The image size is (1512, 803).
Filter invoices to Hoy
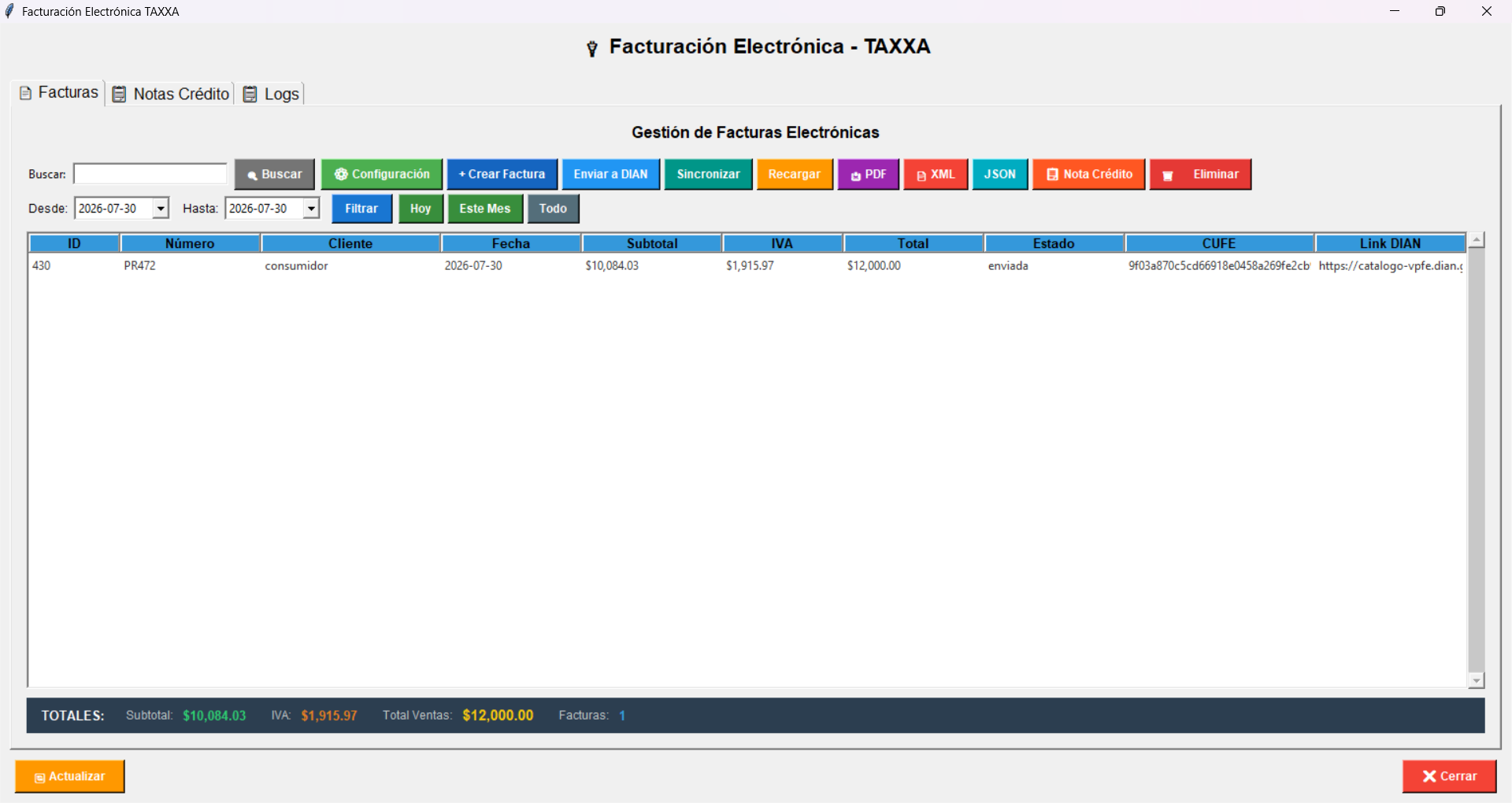pos(421,209)
